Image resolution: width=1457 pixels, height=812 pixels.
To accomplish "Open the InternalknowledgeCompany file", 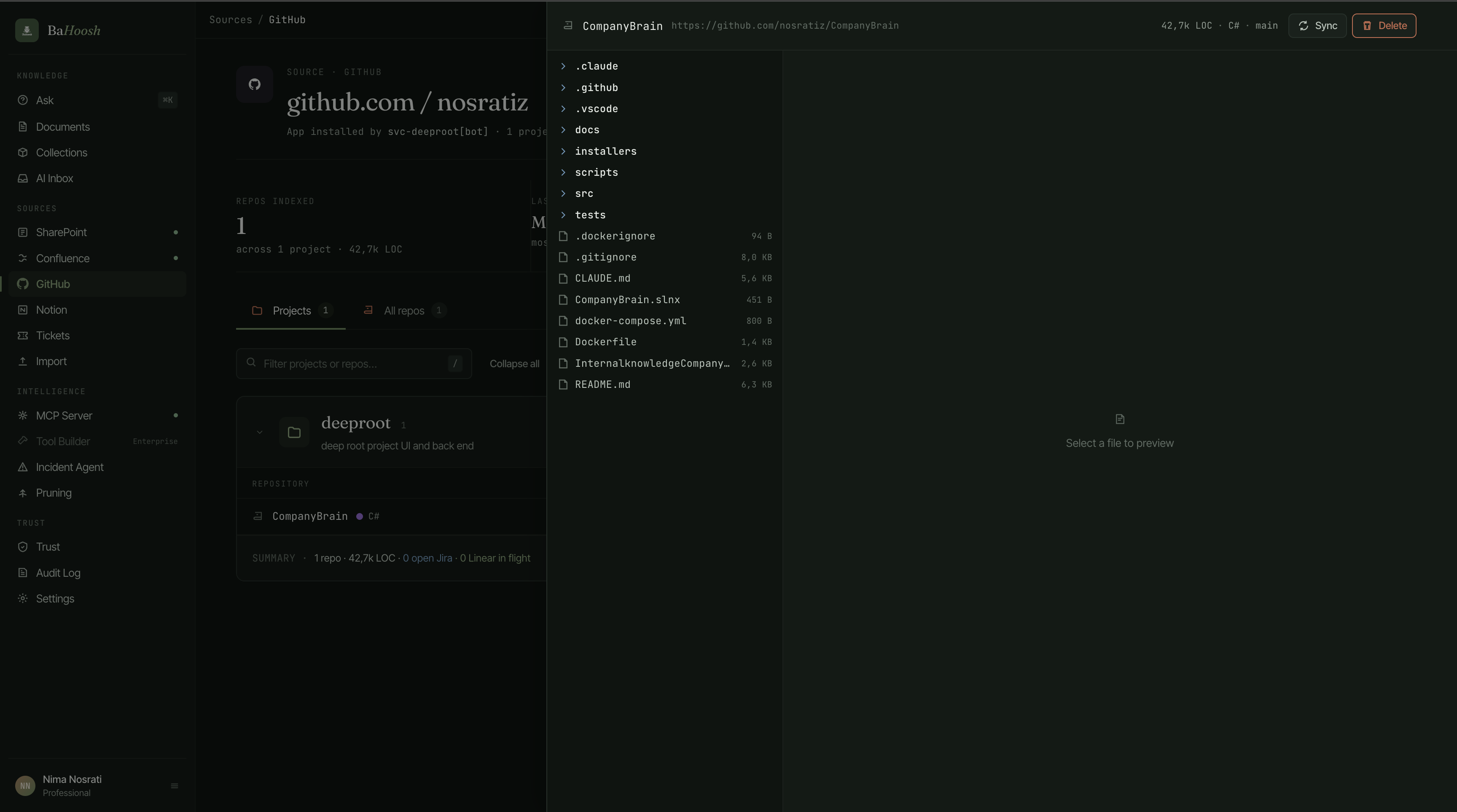I will (x=664, y=363).
